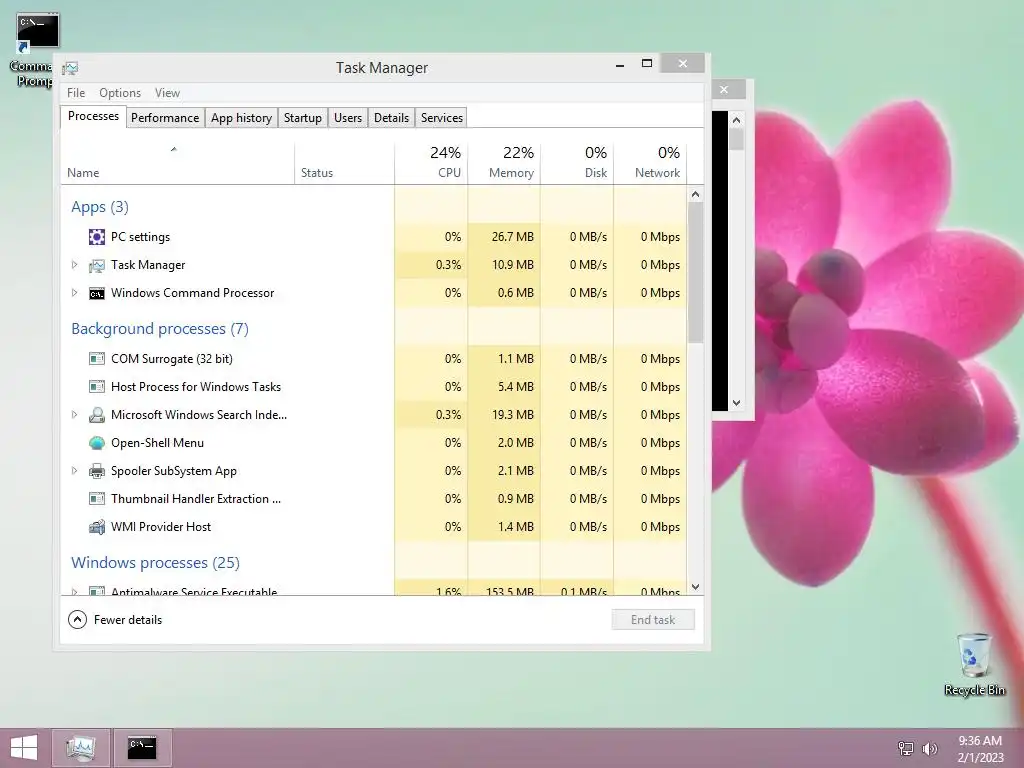Sort processes by Memory column
The height and width of the screenshot is (768, 1024).
pos(504,161)
